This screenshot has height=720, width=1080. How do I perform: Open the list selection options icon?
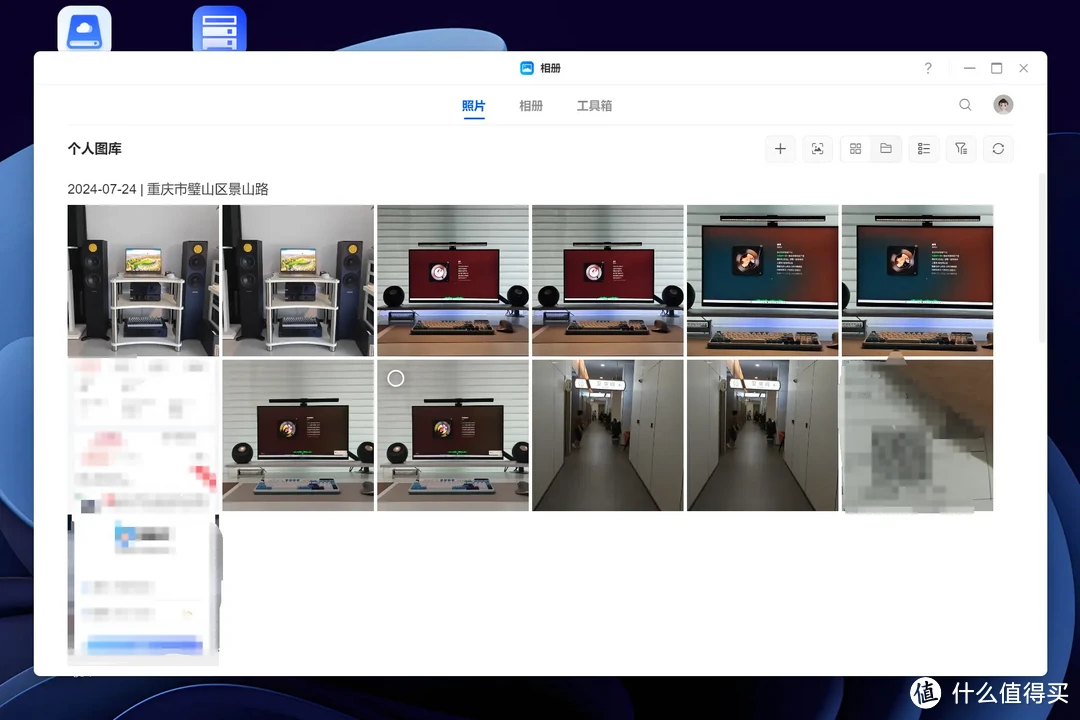[x=924, y=149]
